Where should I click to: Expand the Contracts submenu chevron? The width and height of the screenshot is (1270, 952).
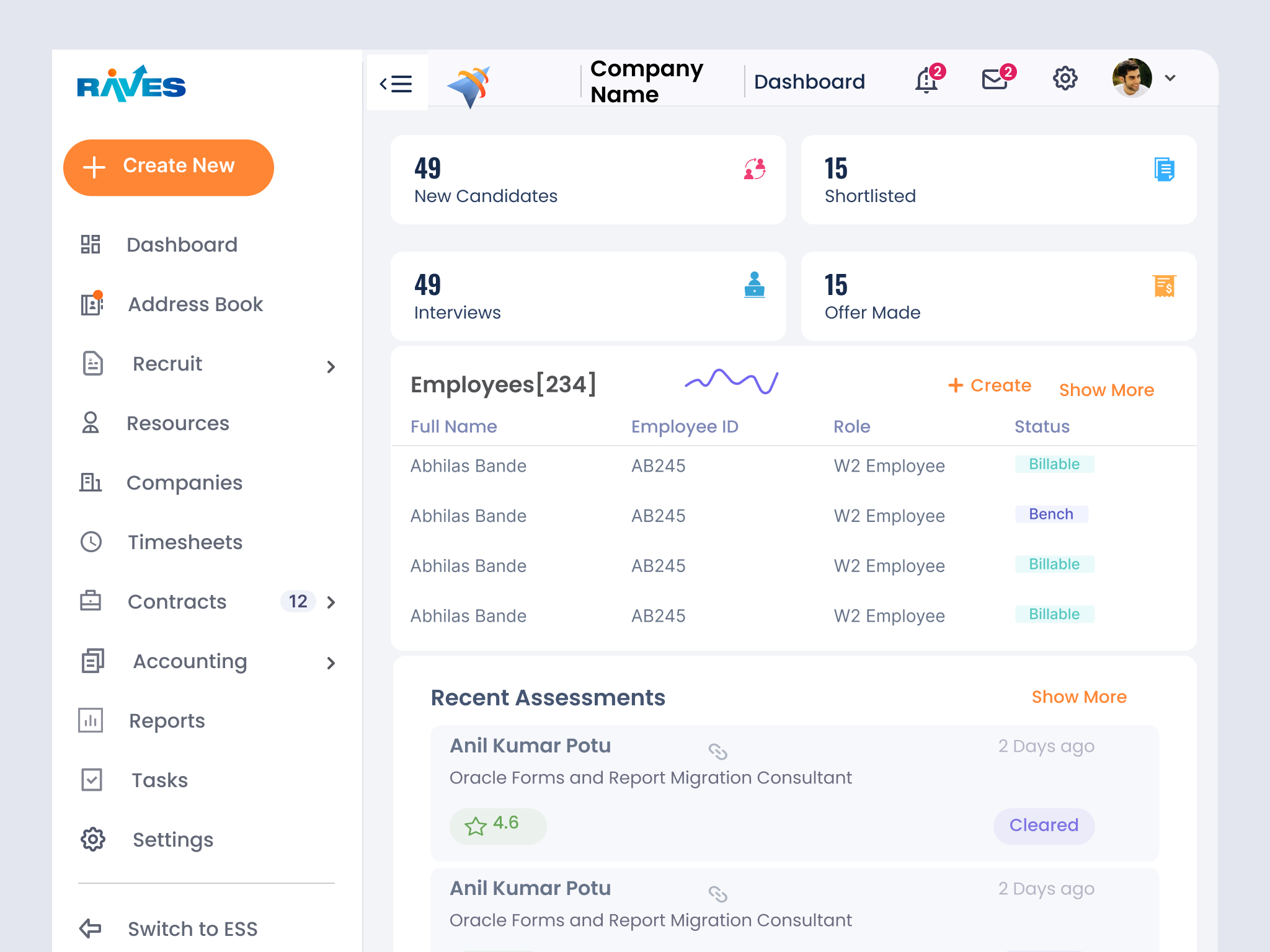point(331,602)
